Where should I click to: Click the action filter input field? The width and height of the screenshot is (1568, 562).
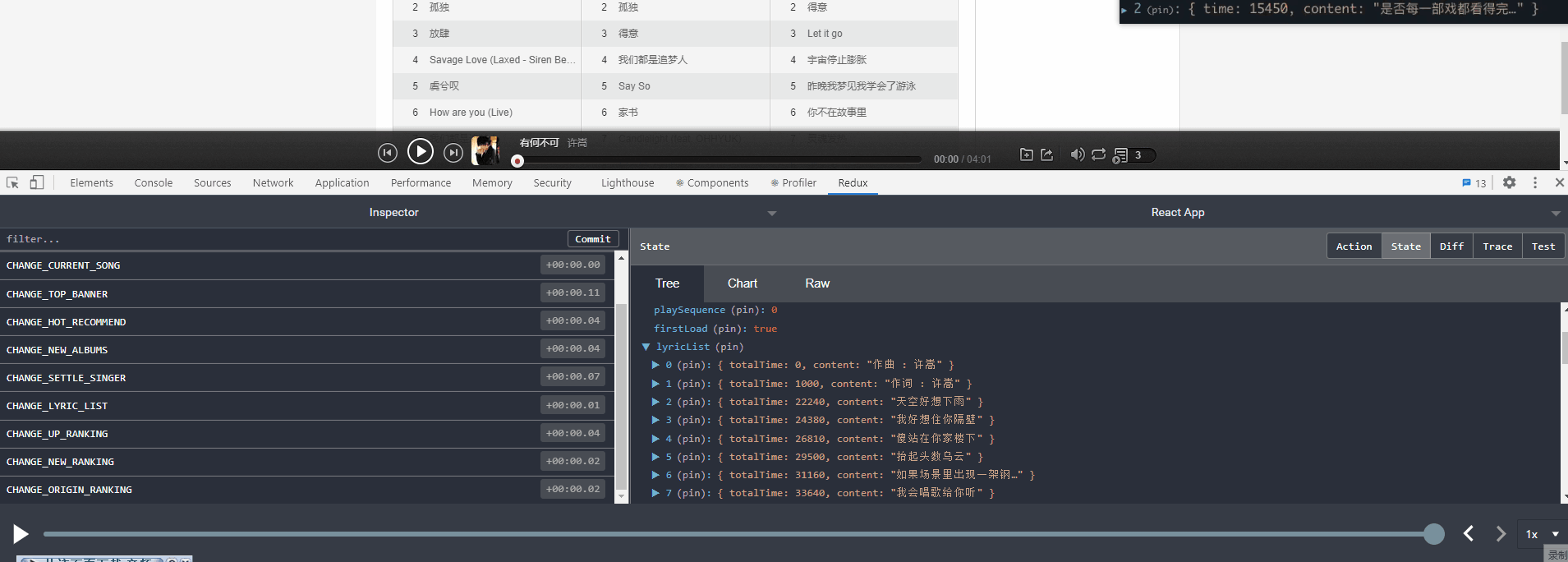pos(283,239)
